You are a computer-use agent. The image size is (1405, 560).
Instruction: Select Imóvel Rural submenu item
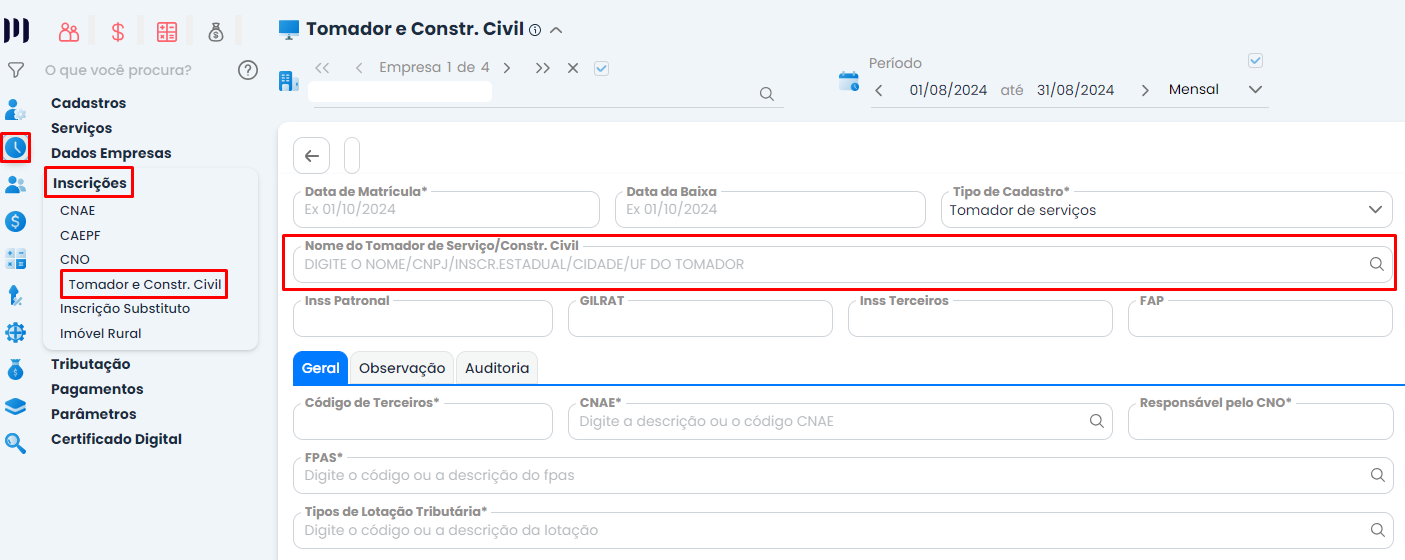[x=101, y=334]
